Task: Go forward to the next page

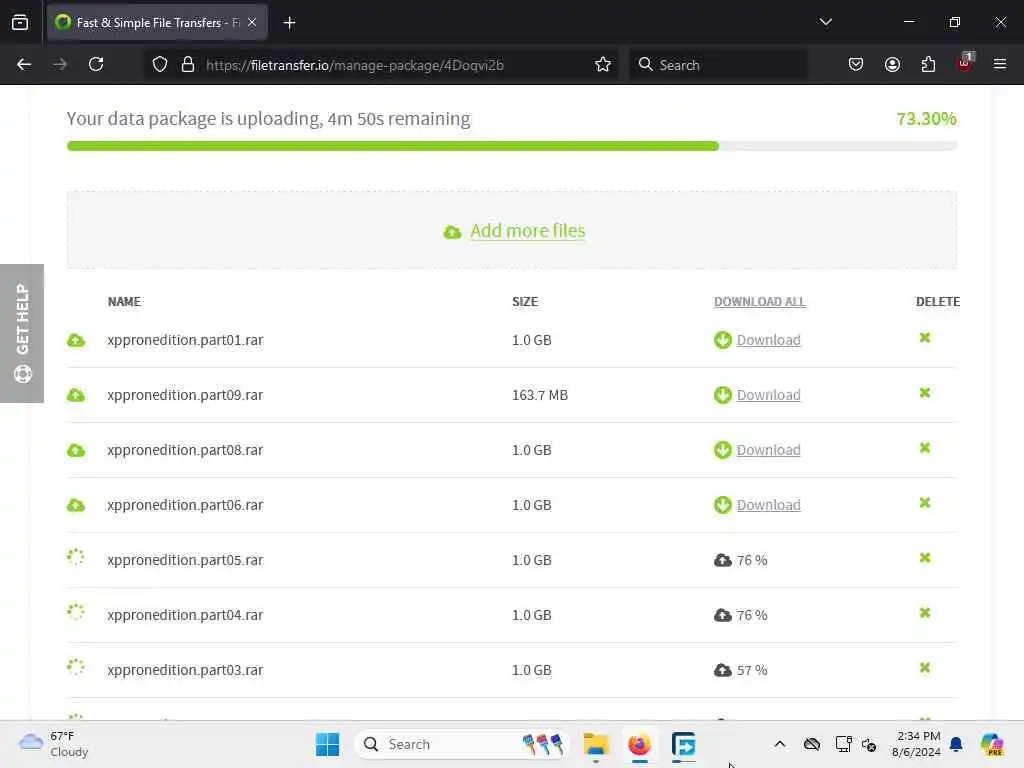Action: tap(60, 64)
